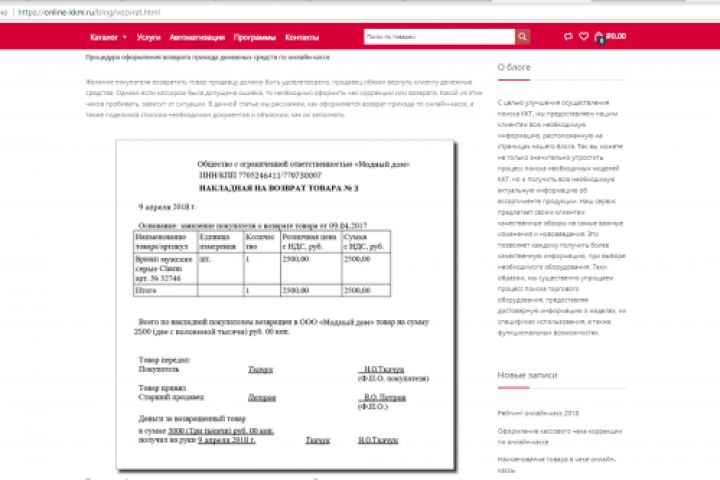Screen dimensions: 720x480
Task: Click the Старший продавец label
Action: pyautogui.click(x=171, y=397)
